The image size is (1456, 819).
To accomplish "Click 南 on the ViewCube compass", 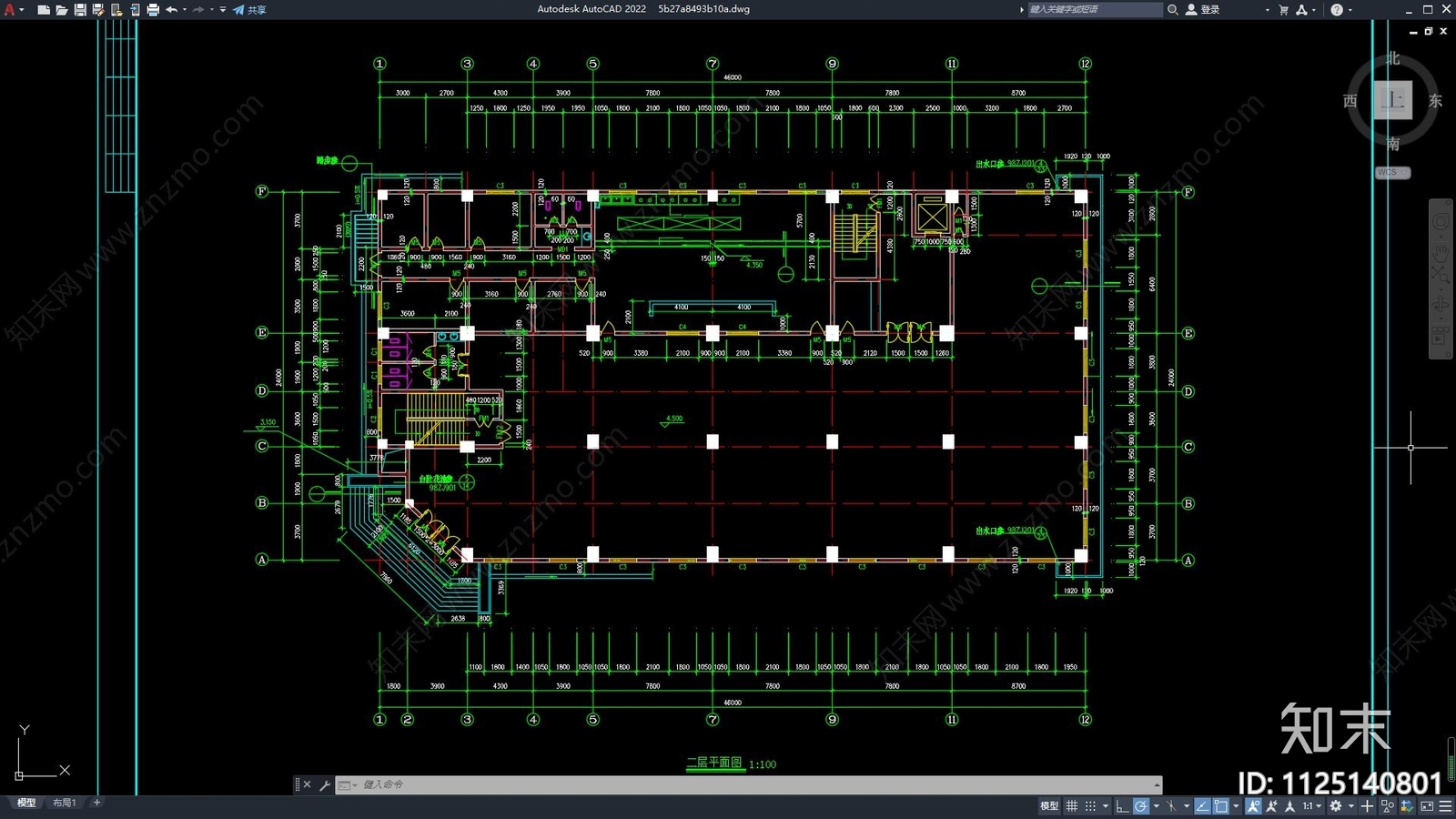I will click(1393, 143).
